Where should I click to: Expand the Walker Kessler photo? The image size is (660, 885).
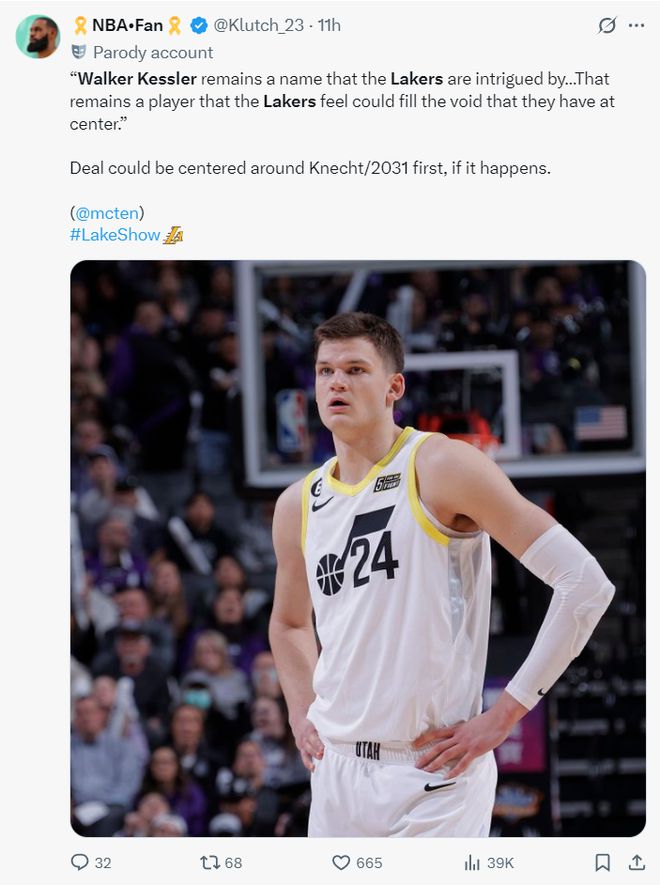click(x=357, y=548)
